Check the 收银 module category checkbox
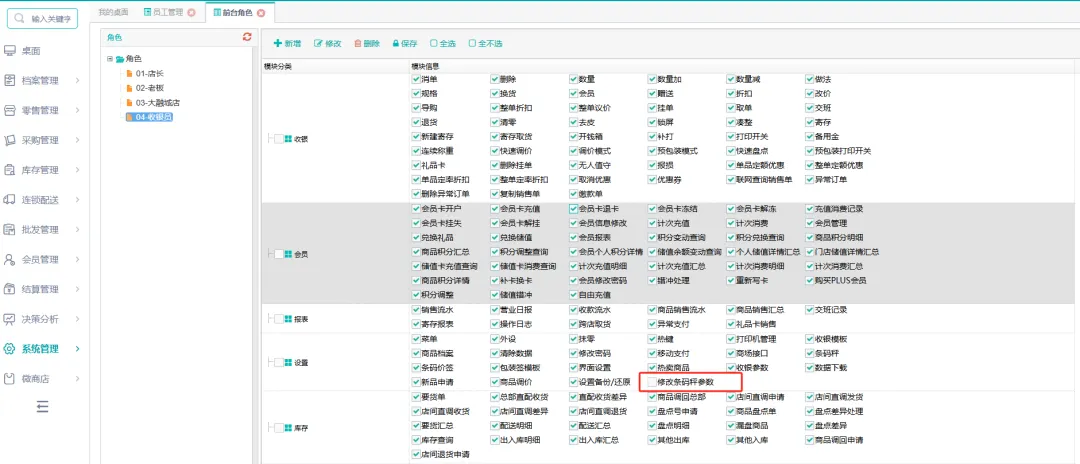The image size is (1080, 464). point(279,139)
